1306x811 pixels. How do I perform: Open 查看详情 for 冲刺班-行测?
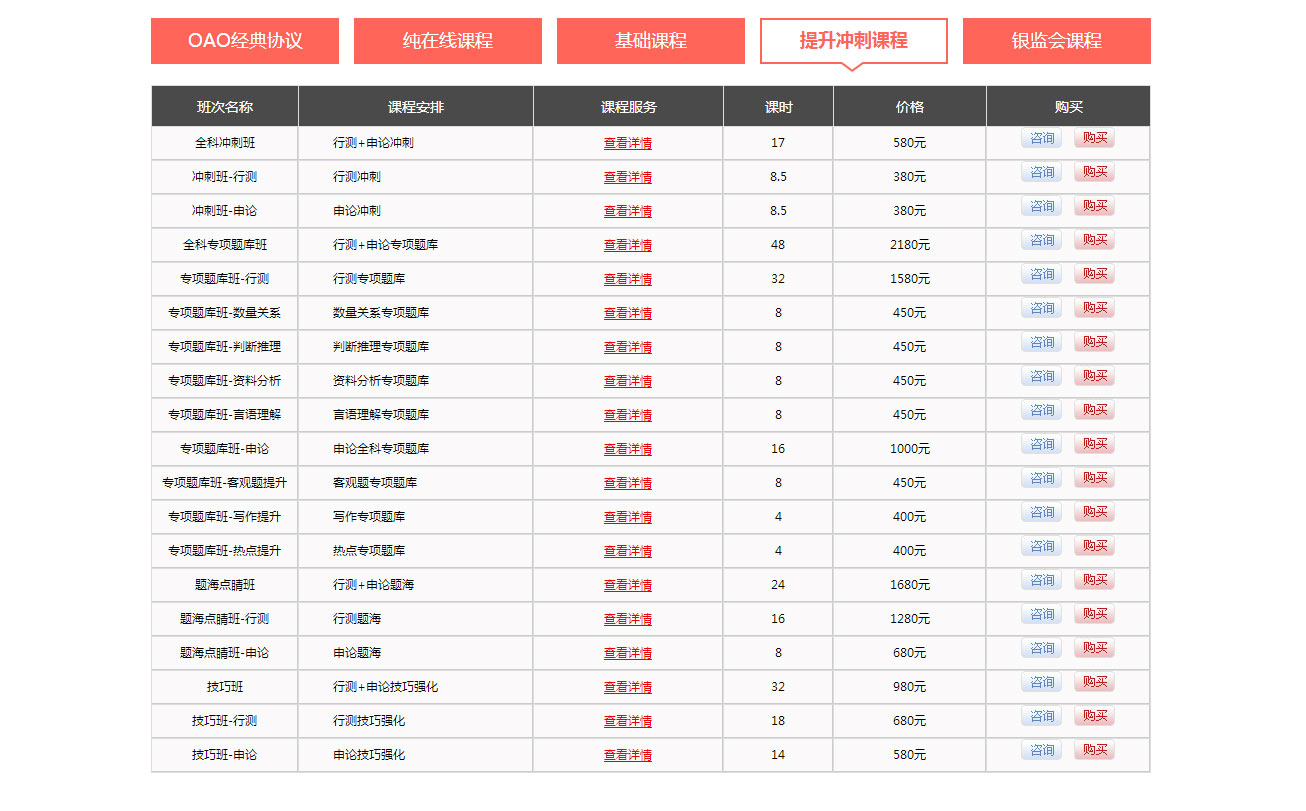click(x=628, y=177)
